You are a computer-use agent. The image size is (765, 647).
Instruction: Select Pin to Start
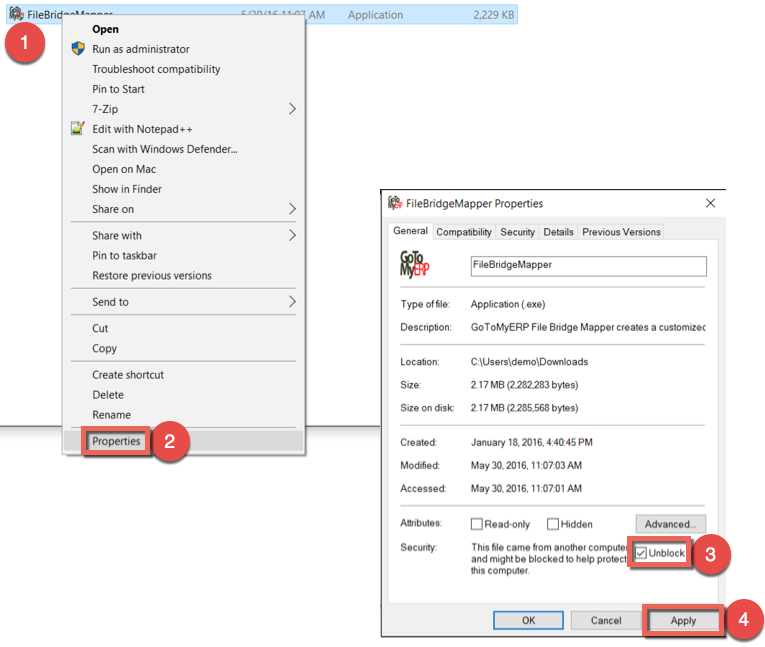[118, 89]
